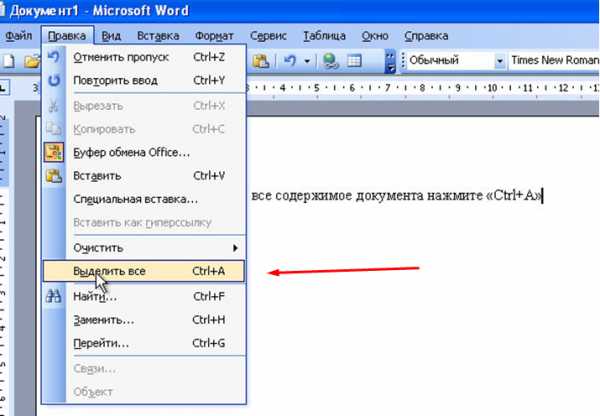Click the undo arrow icon beside Отменить пропуск

pos(54,57)
